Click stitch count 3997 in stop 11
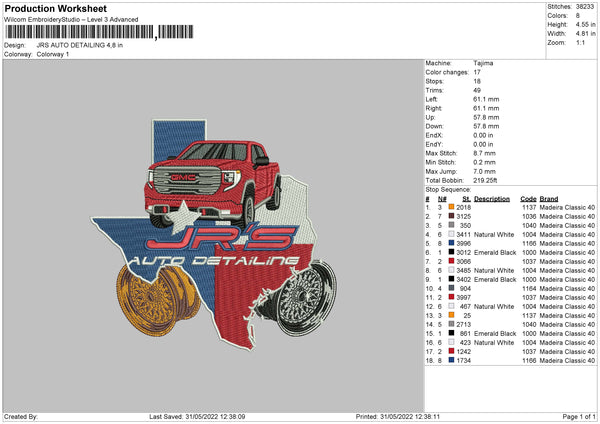600x424 pixels. tap(463, 297)
